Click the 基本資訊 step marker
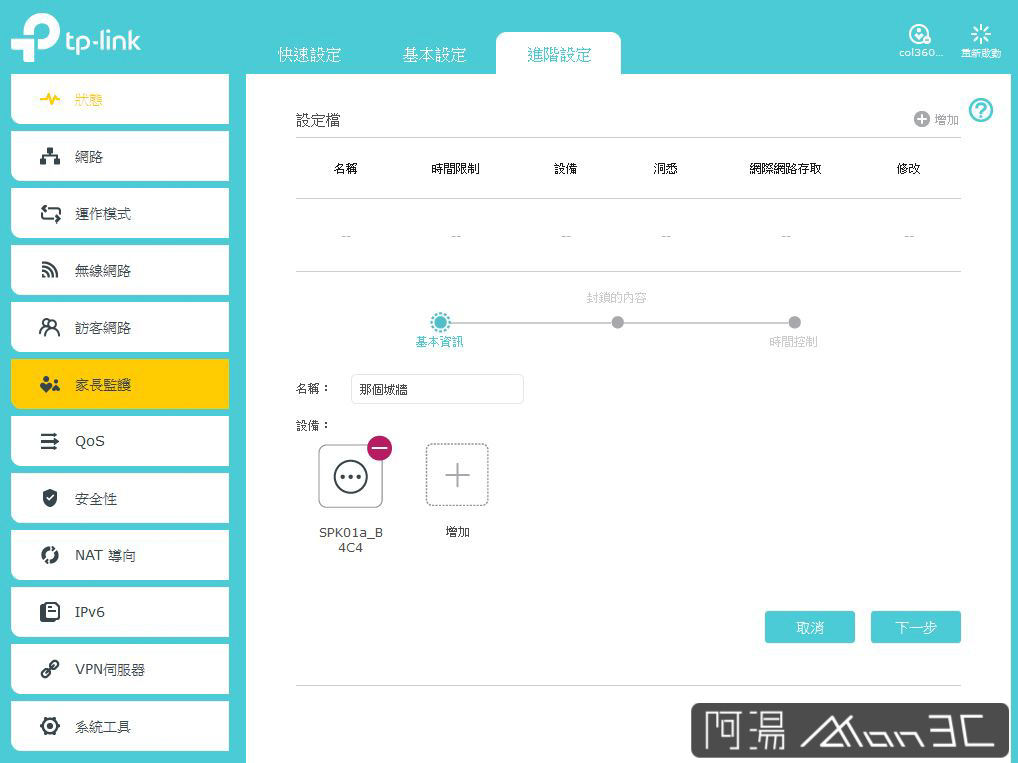The image size is (1018, 763). 440,322
